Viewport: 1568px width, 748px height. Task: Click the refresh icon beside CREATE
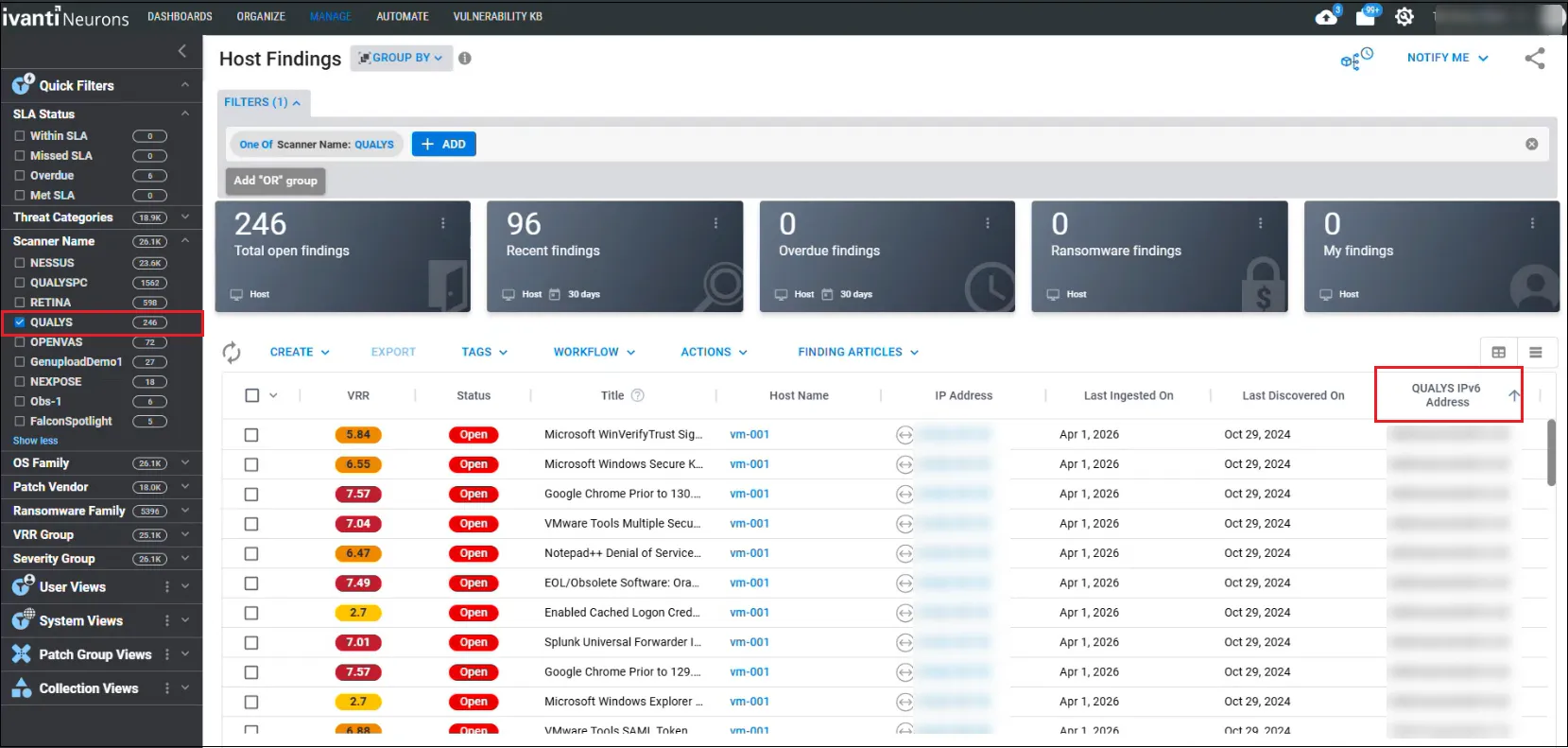tap(232, 353)
